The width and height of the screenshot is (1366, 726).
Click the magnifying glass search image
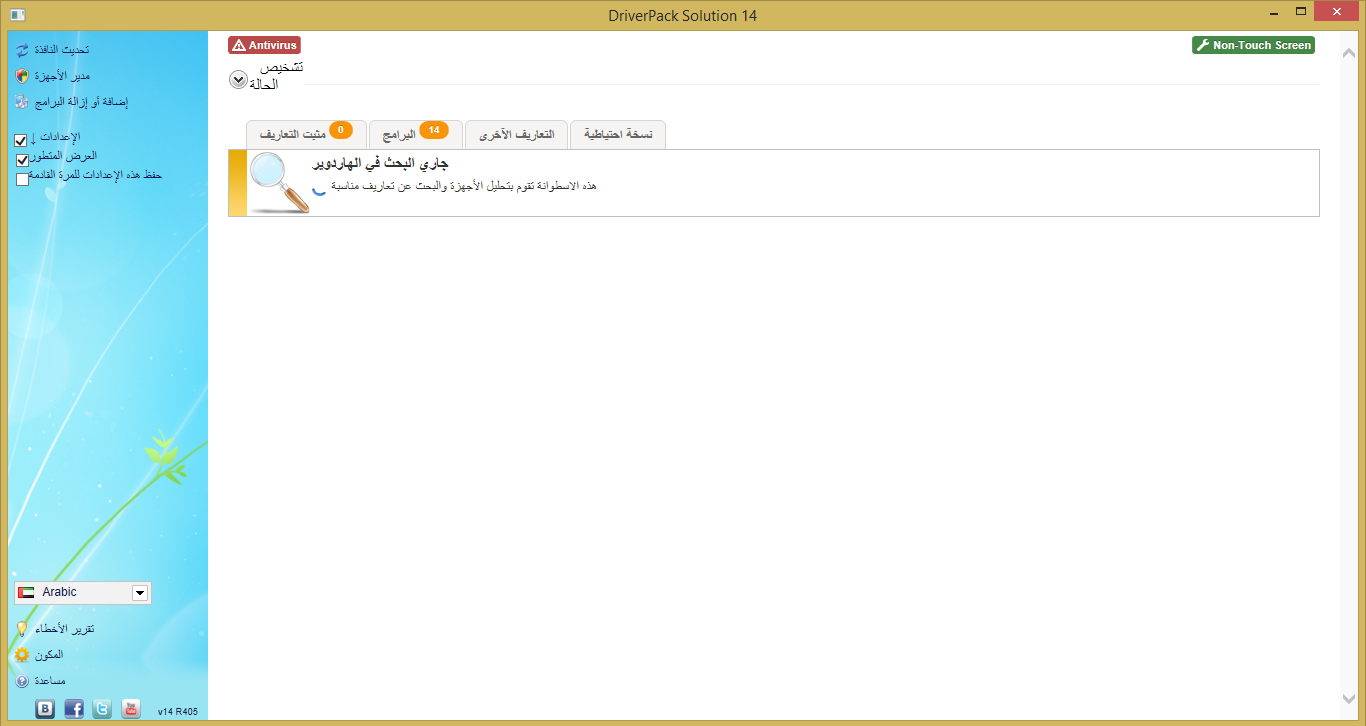279,183
